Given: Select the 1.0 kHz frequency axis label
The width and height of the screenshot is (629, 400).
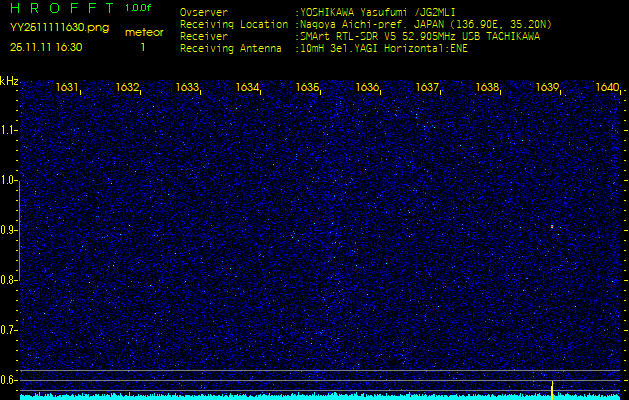Looking at the screenshot, I should click(x=9, y=180).
